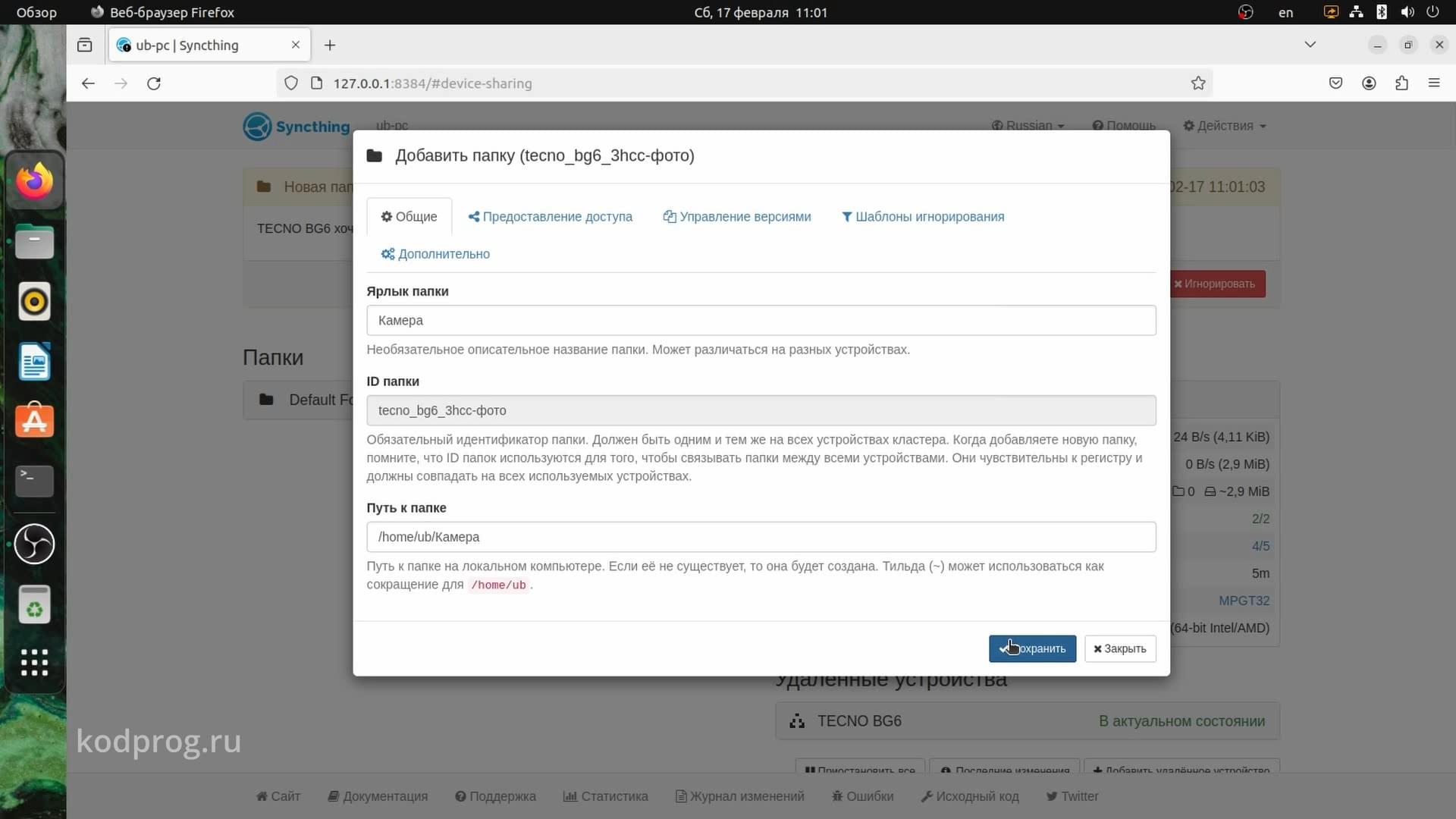Show applications grid
The image size is (1456, 819).
(34, 663)
